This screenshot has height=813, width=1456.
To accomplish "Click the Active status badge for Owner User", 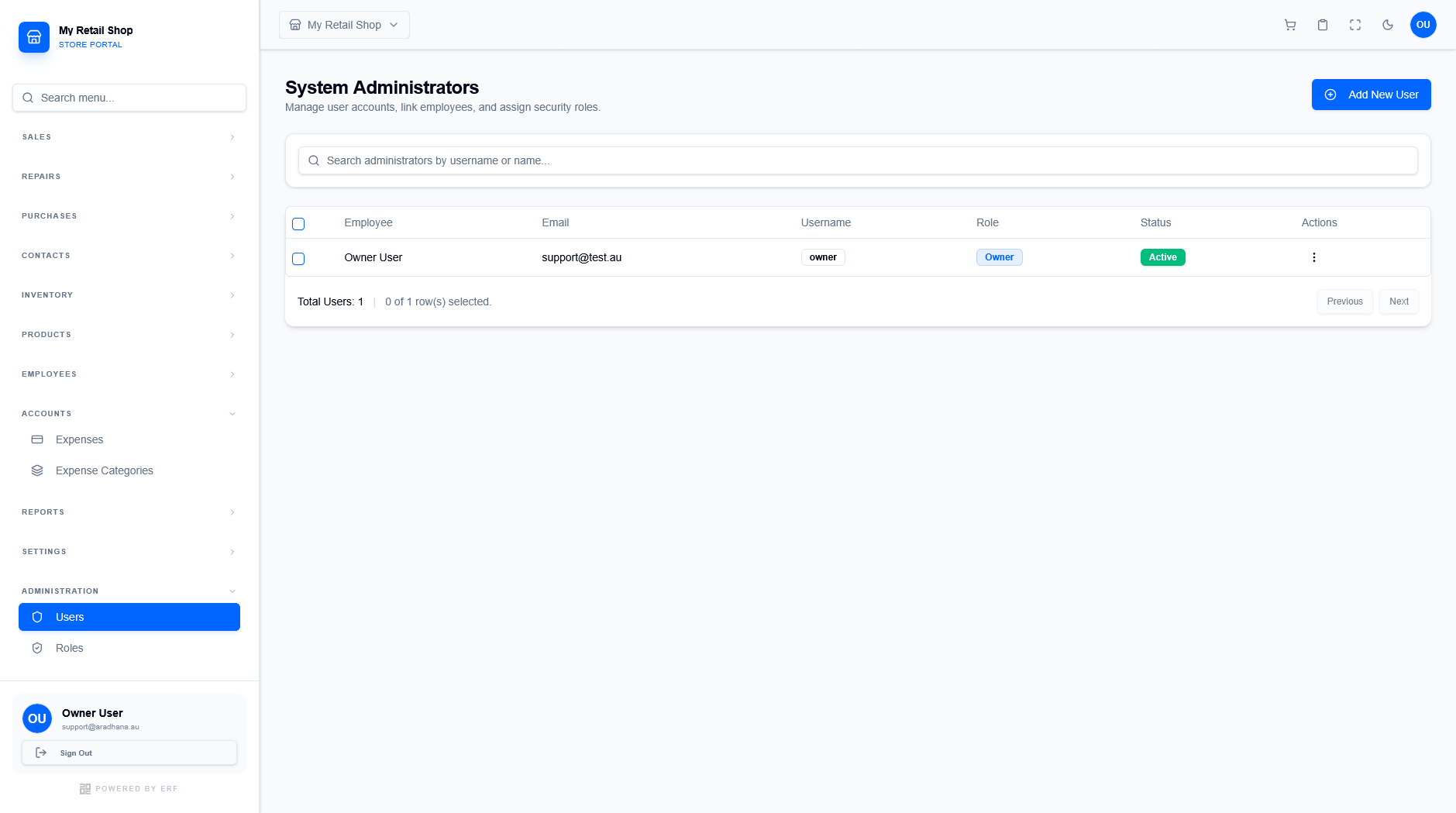I will point(1162,257).
